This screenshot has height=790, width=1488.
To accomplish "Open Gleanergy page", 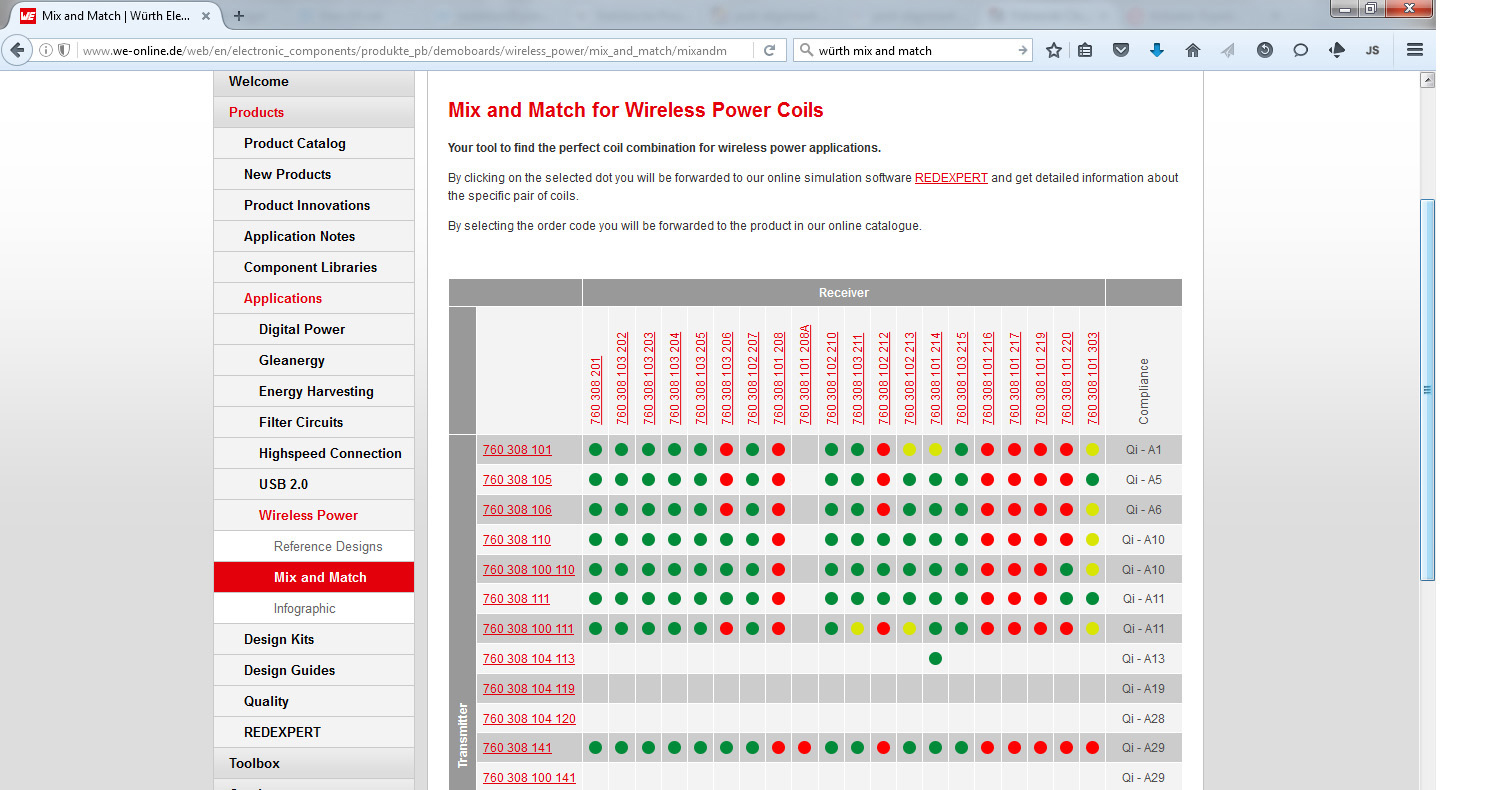I will point(314,360).
